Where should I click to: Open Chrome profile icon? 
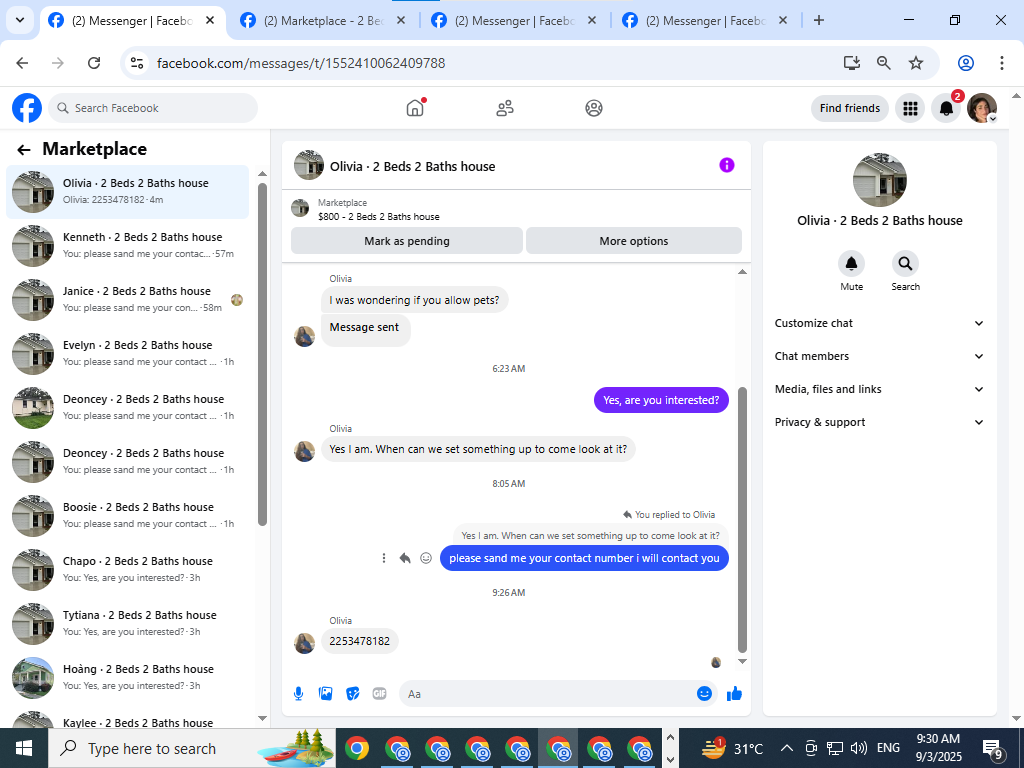tap(966, 63)
